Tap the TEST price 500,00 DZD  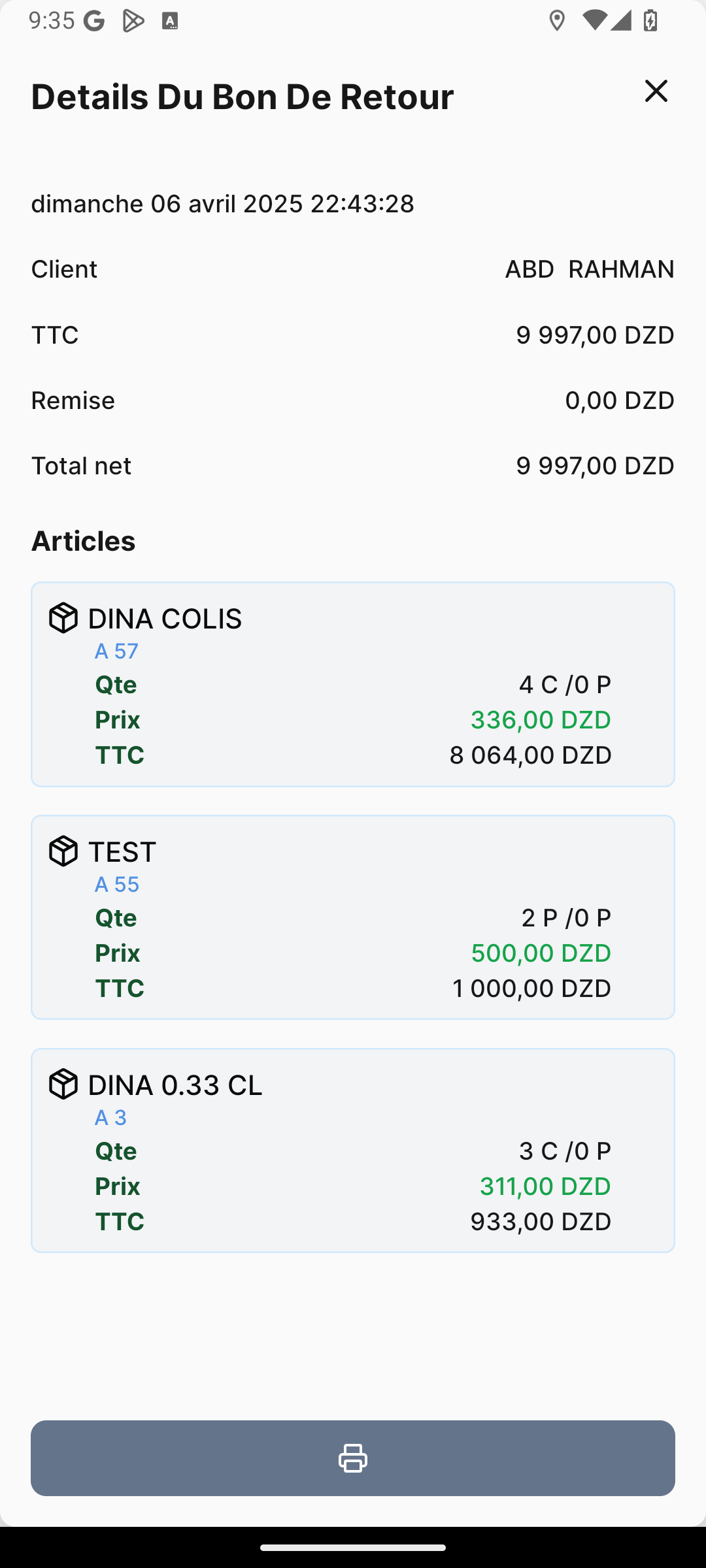[x=541, y=953]
